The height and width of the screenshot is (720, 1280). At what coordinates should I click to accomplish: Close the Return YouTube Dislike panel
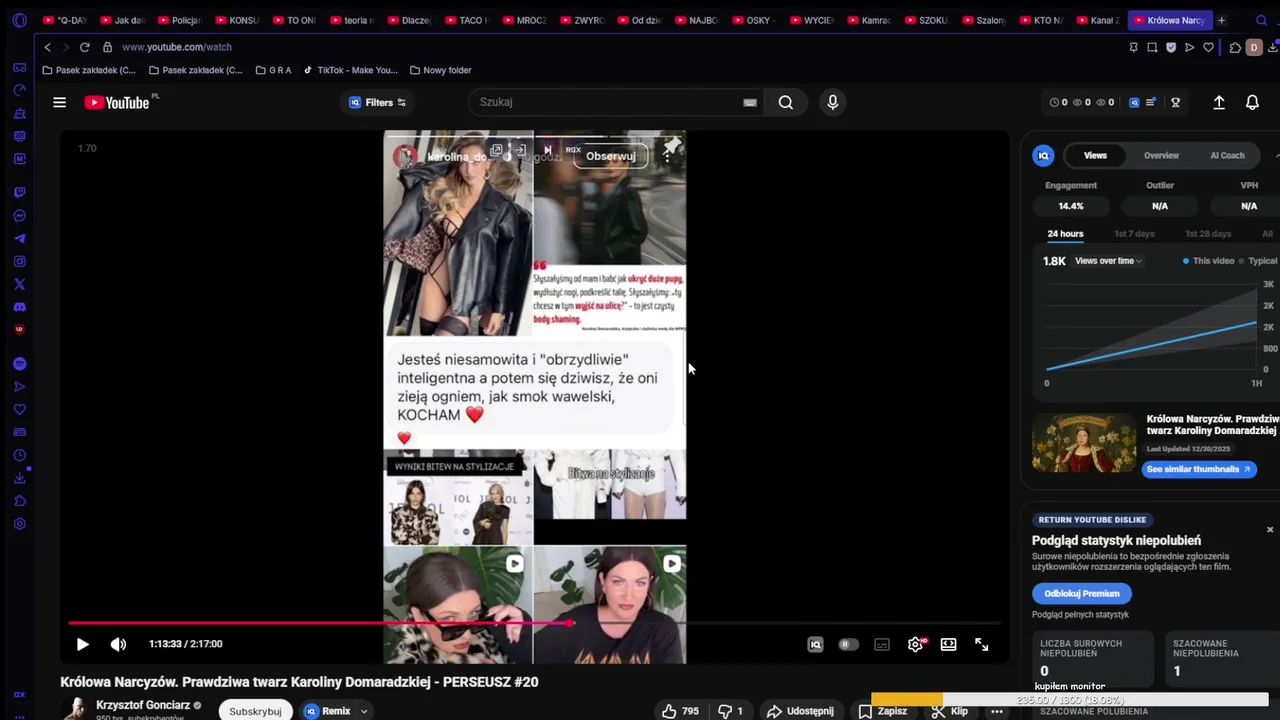tap(1270, 530)
